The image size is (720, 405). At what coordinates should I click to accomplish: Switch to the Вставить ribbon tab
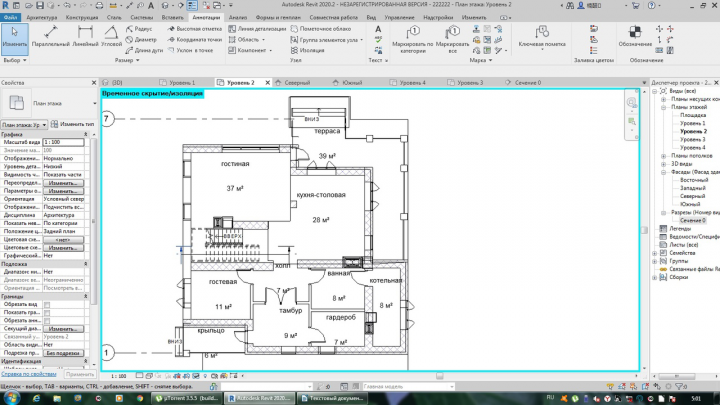(x=172, y=17)
